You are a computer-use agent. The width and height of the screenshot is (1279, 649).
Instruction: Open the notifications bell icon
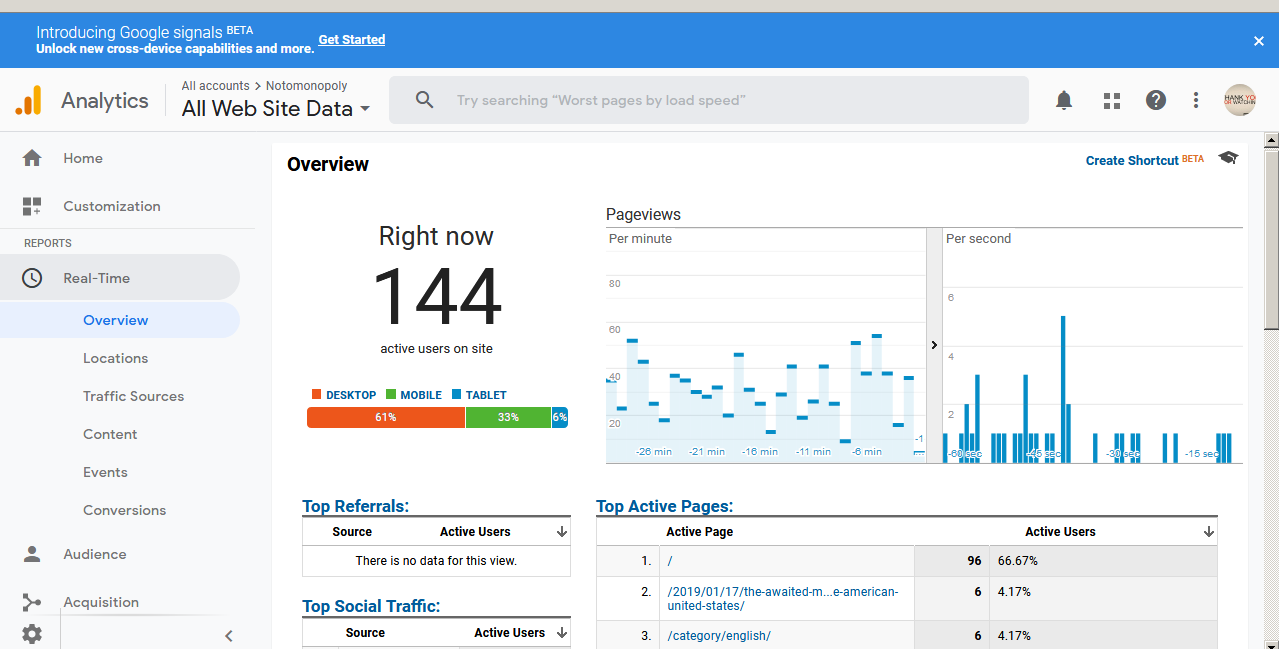(x=1064, y=100)
